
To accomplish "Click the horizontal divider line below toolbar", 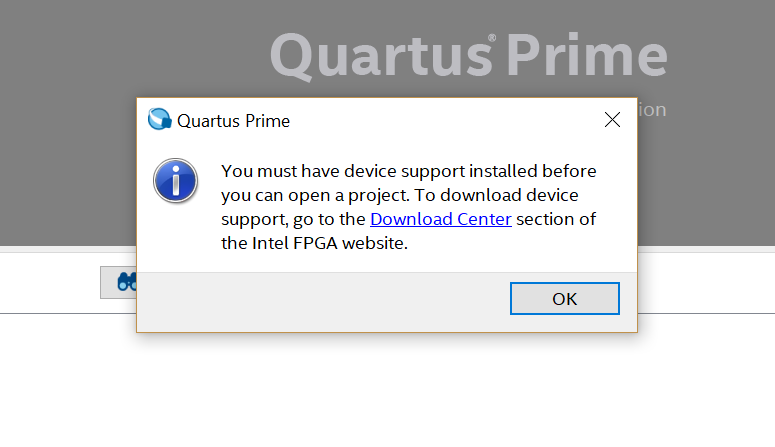I will 700,313.
